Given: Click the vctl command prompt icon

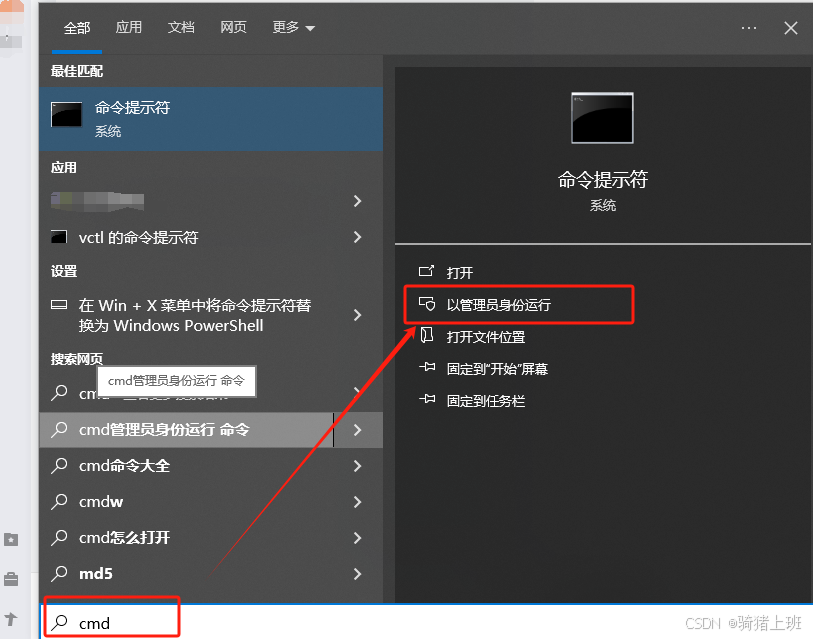Looking at the screenshot, I should click(59, 238).
